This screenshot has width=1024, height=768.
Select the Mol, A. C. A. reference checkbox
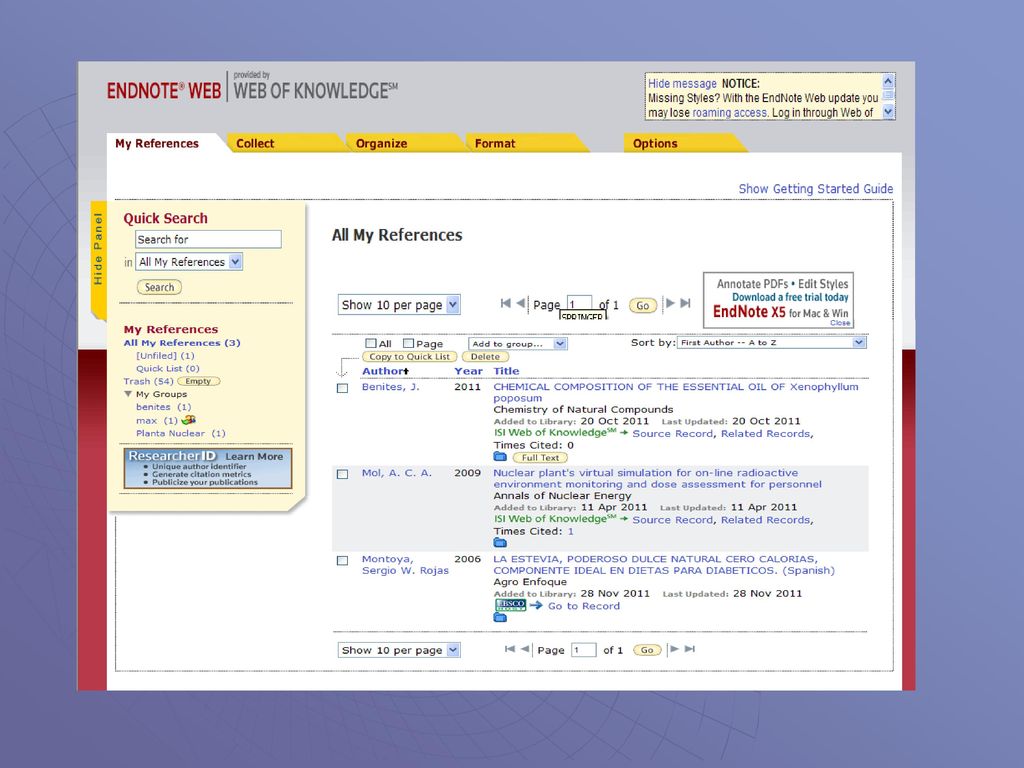[x=342, y=474]
